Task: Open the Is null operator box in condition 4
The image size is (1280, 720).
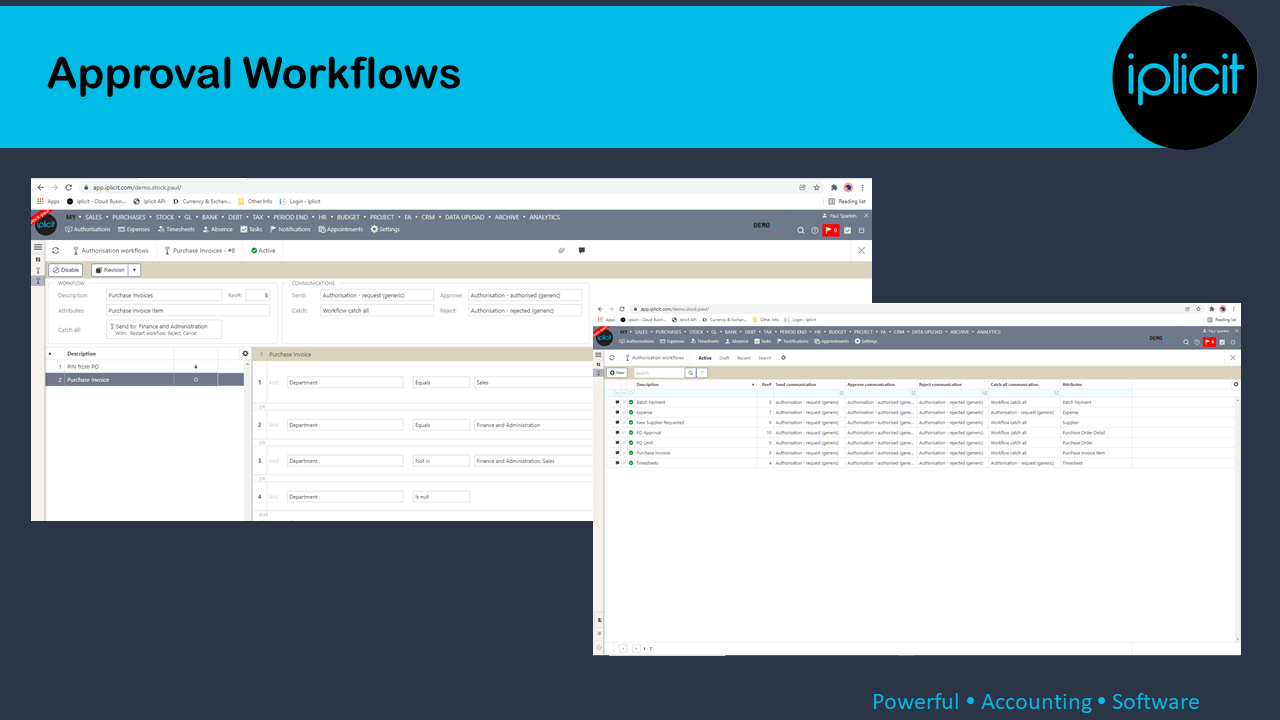Action: click(x=441, y=496)
